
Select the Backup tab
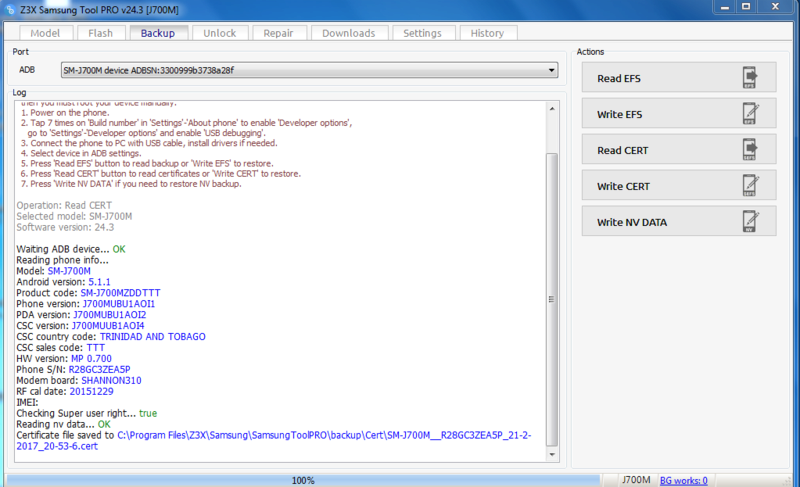(158, 33)
